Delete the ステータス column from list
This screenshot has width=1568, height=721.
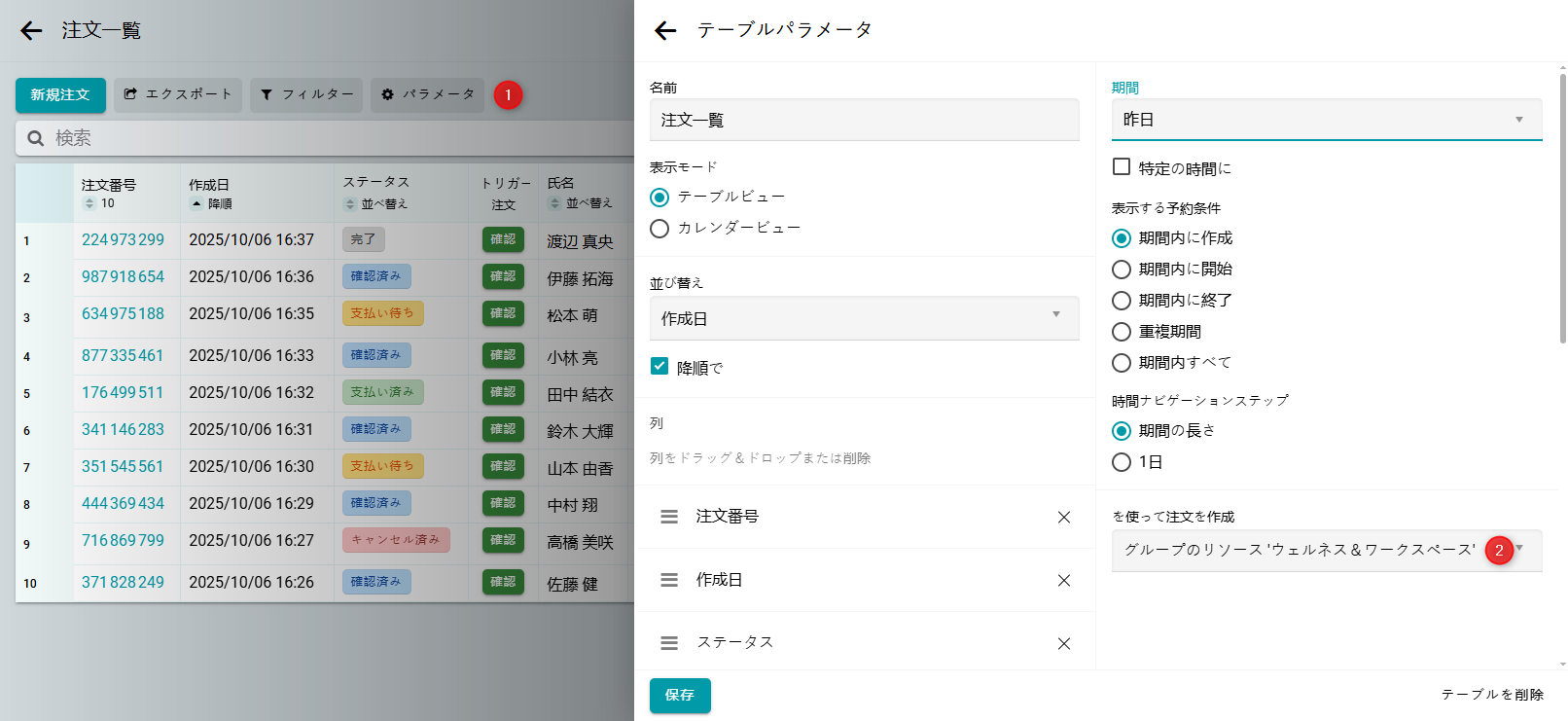[x=1063, y=644]
